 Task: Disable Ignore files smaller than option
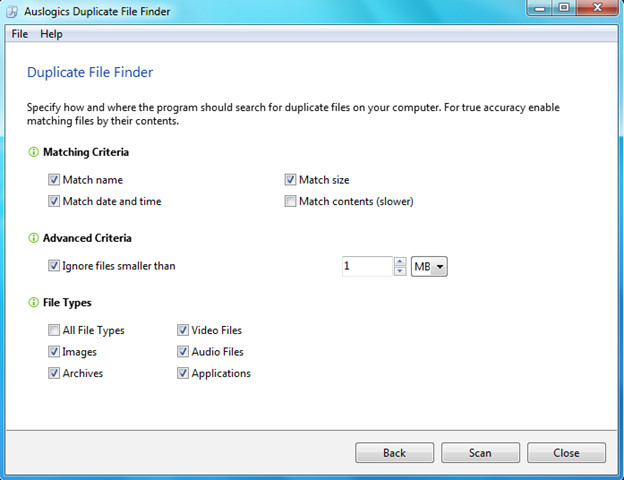click(x=54, y=266)
